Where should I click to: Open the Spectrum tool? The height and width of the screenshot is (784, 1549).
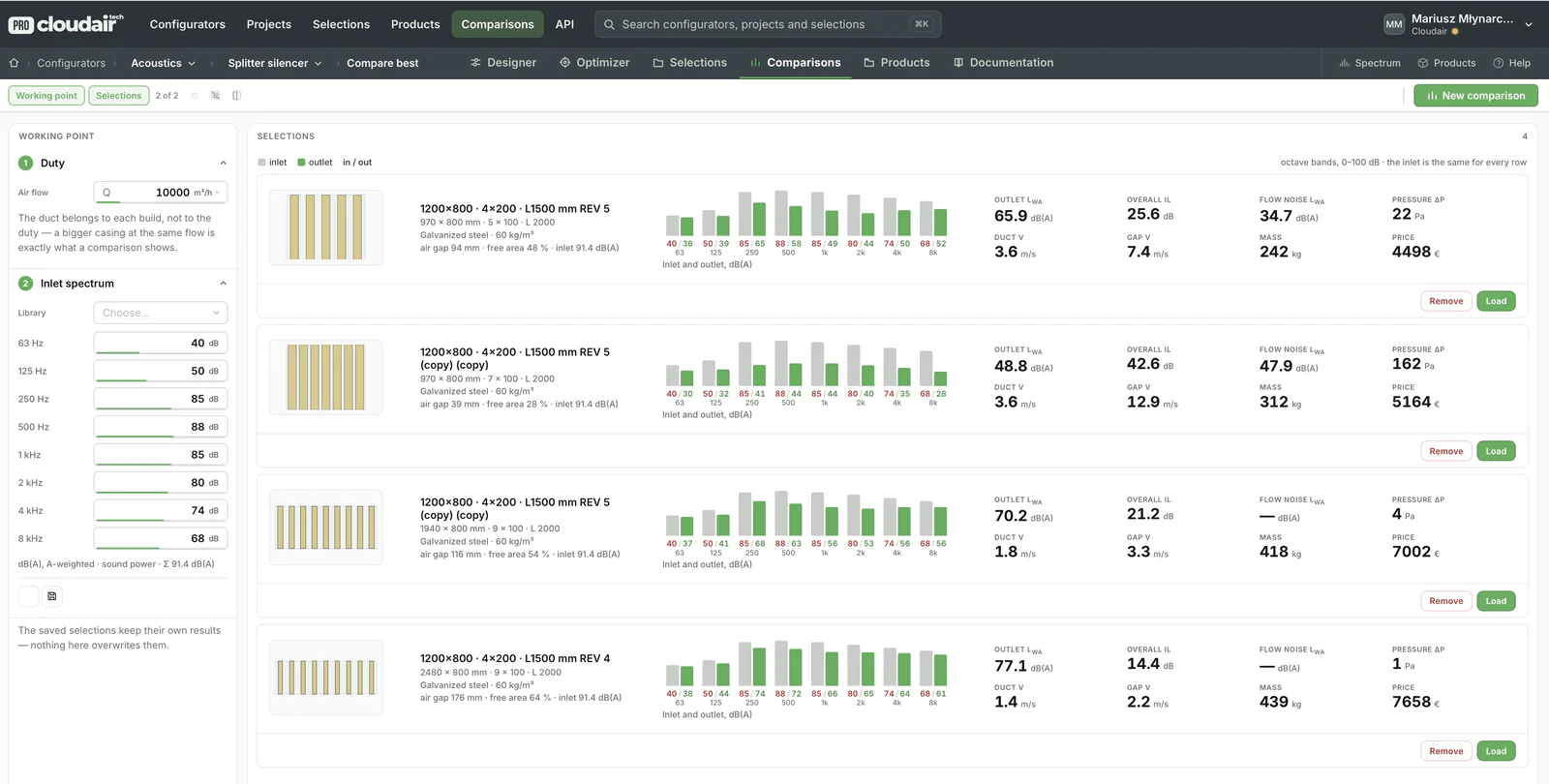[x=1370, y=63]
